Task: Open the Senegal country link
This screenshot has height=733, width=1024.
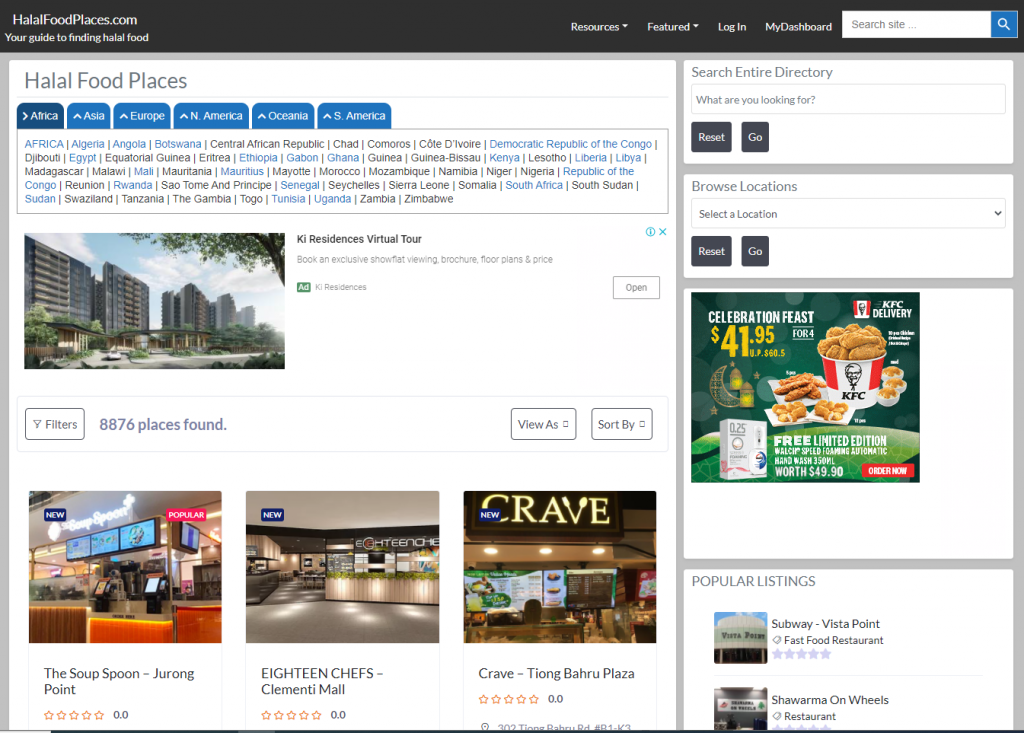Action: (300, 185)
